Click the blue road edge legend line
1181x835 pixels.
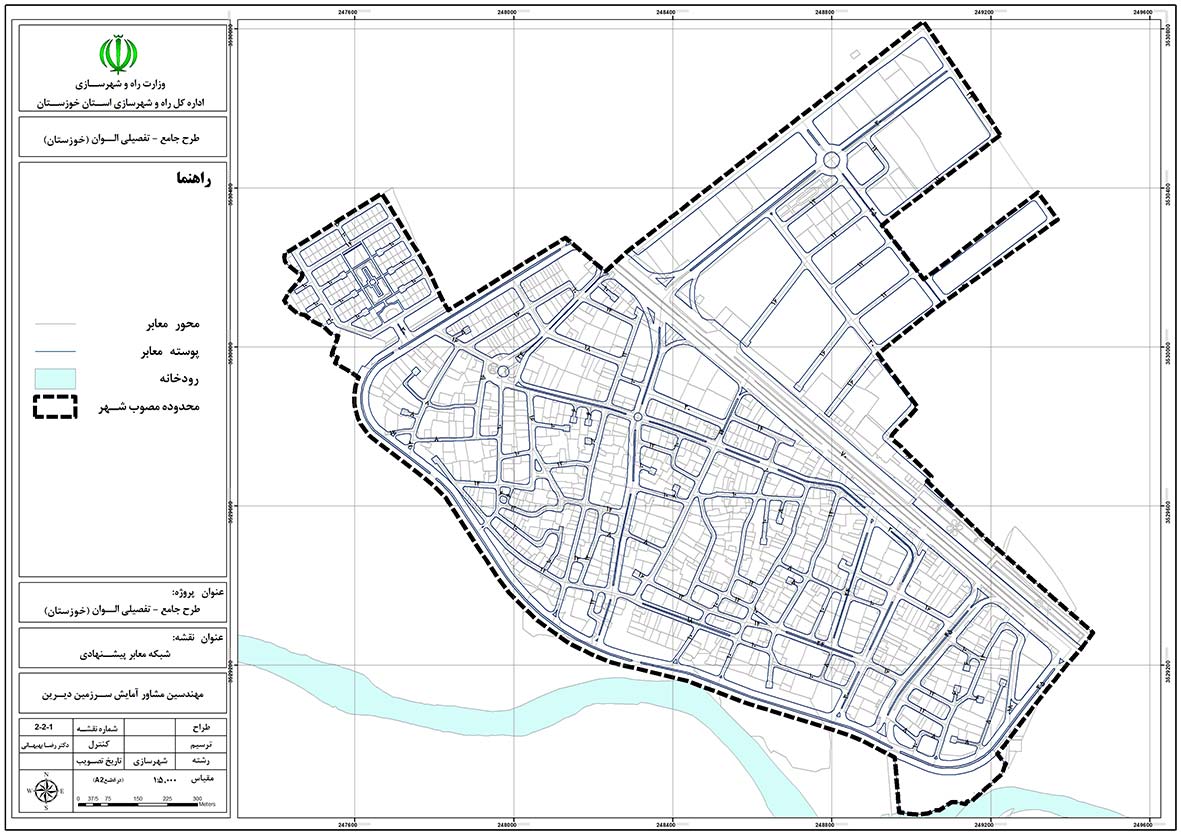[x=54, y=352]
